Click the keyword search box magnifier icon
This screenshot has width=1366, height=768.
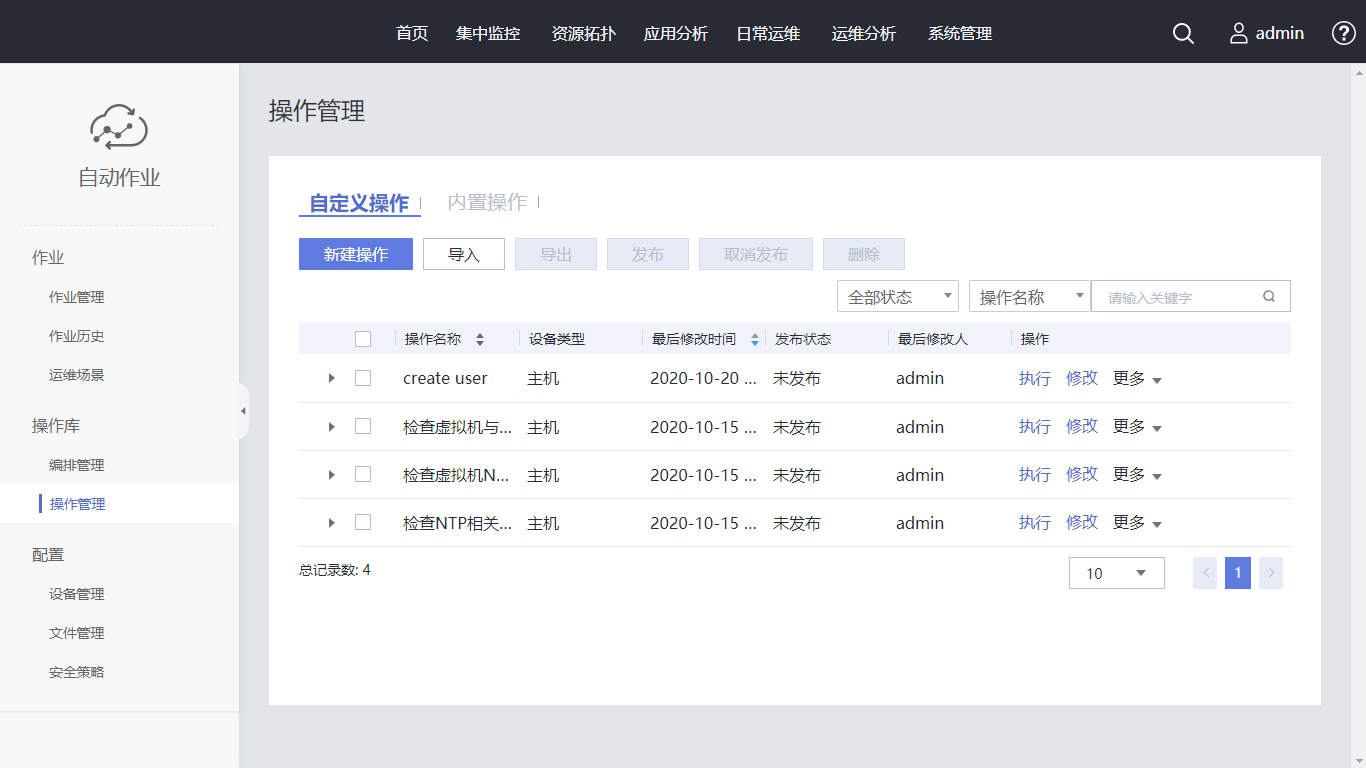(x=1269, y=296)
